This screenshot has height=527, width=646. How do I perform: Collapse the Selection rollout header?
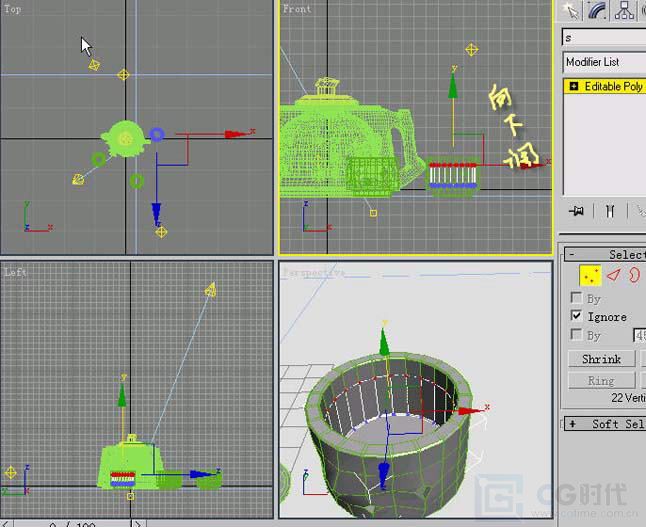pyautogui.click(x=605, y=254)
